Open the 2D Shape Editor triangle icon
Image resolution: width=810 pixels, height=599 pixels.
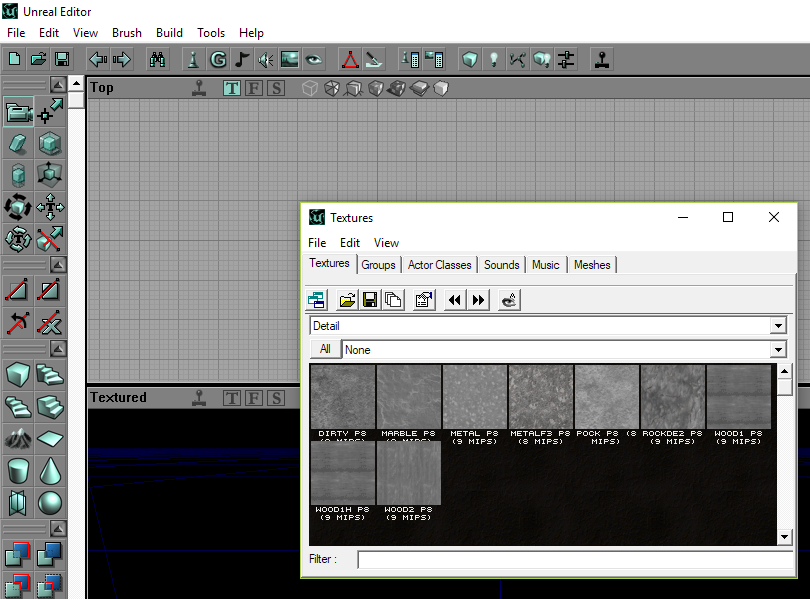(x=350, y=59)
